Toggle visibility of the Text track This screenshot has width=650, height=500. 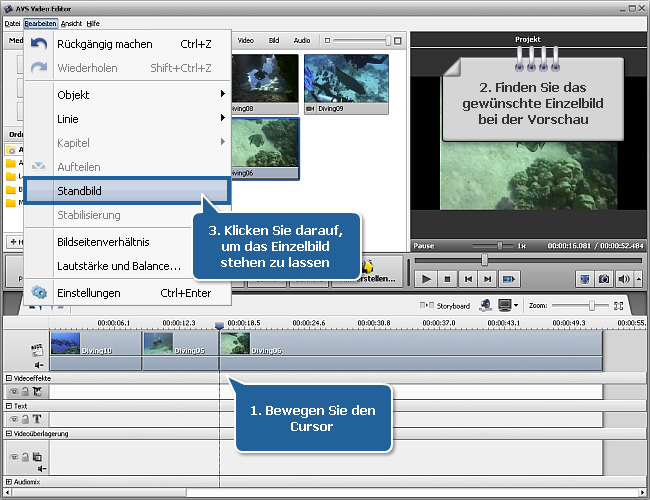(14, 419)
